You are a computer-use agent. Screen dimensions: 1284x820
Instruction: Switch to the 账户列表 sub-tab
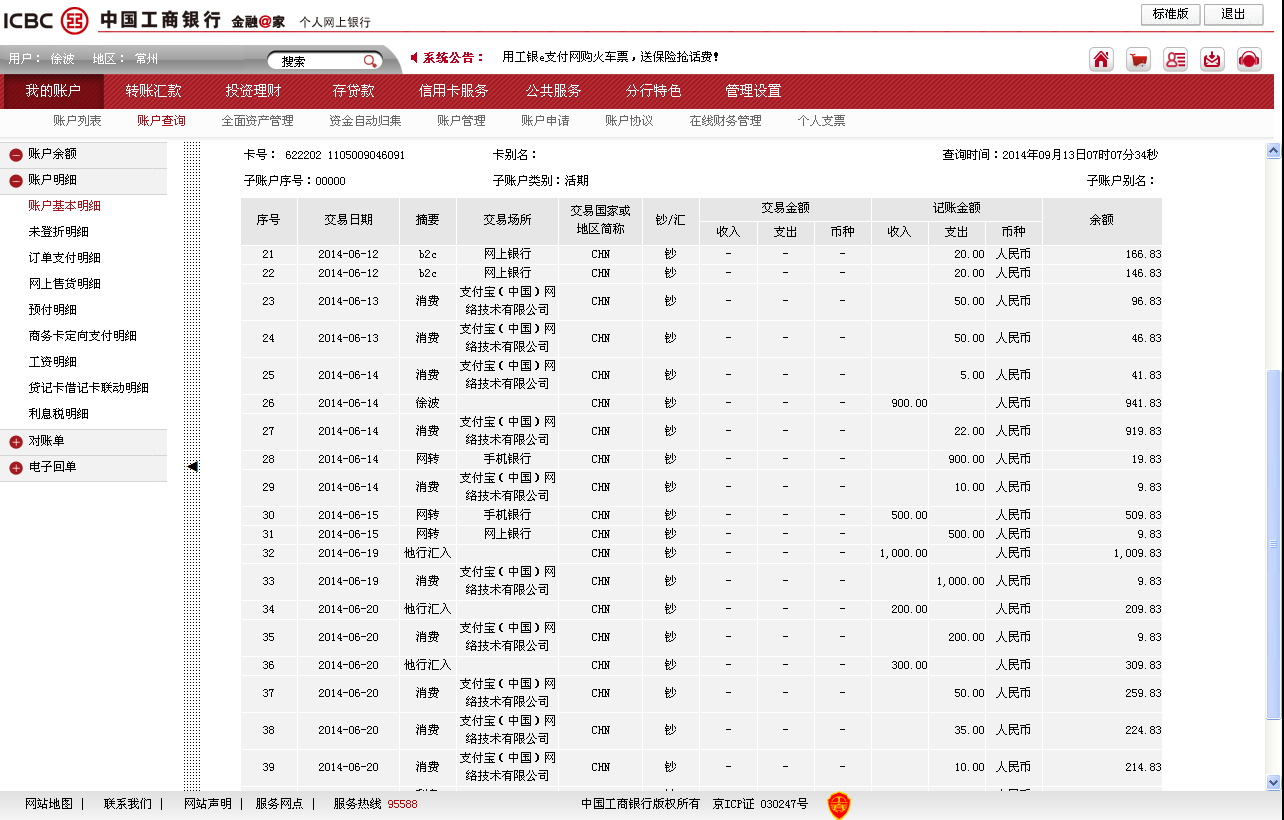click(77, 121)
